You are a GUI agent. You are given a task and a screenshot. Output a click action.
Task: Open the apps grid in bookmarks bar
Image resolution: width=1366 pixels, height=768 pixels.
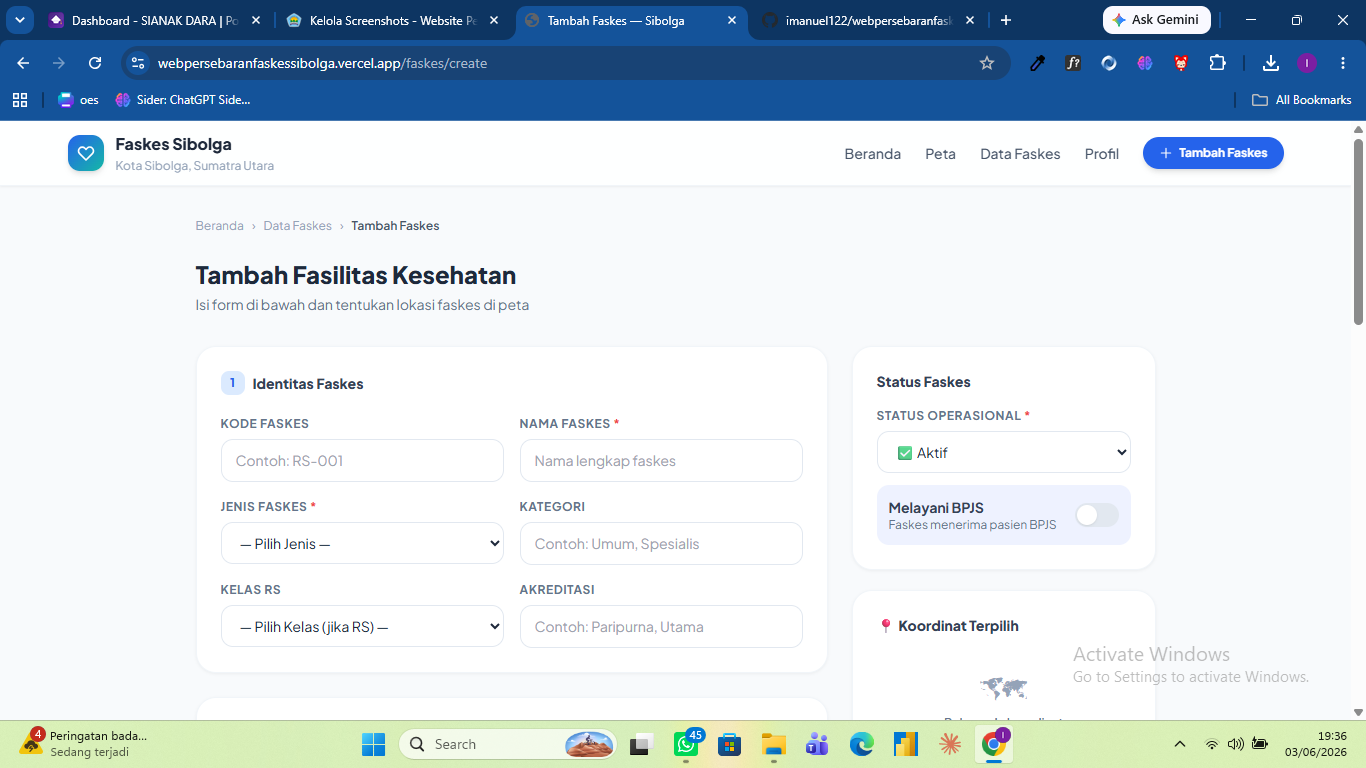click(x=19, y=100)
